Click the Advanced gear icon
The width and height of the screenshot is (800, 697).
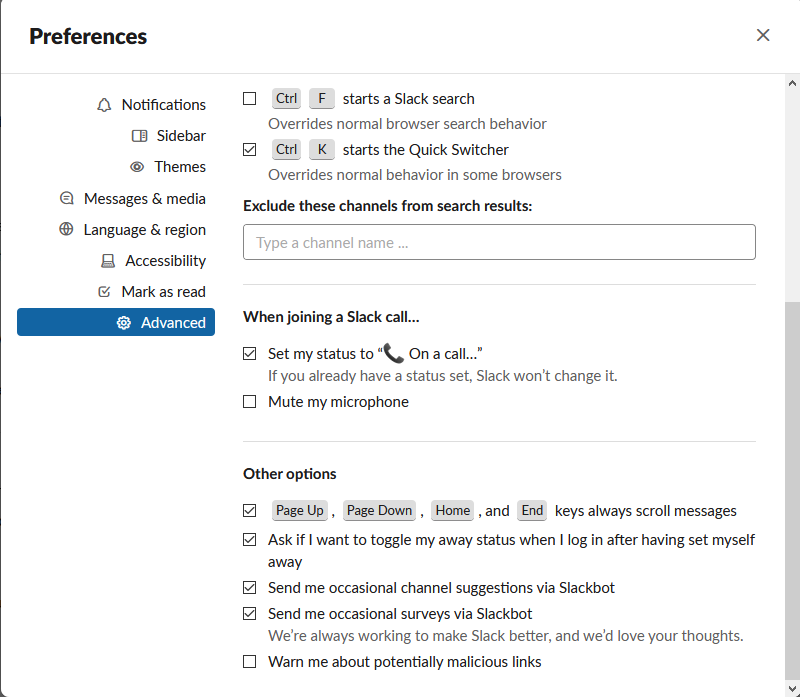pyautogui.click(x=123, y=322)
